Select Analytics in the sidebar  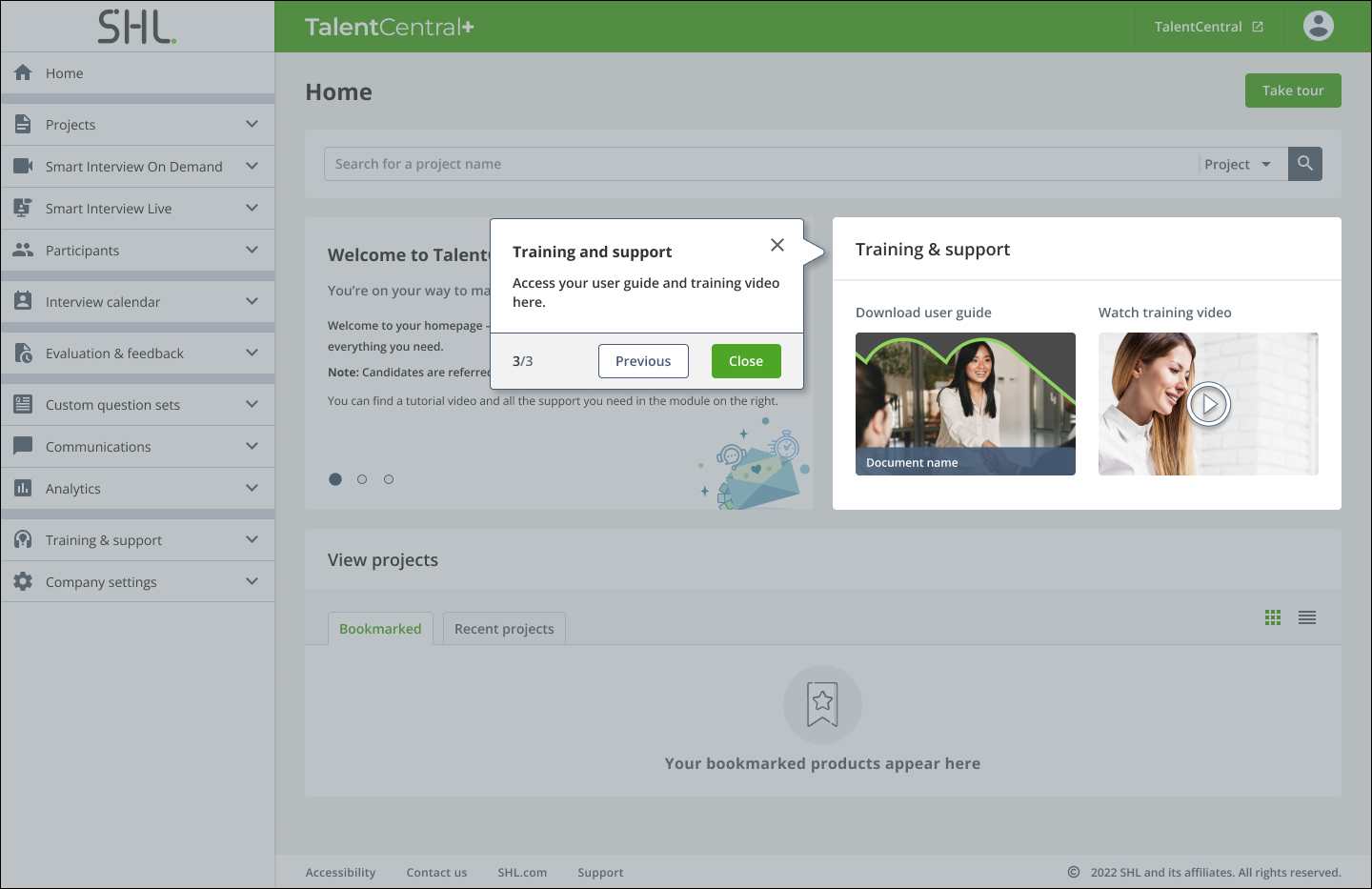coord(137,489)
